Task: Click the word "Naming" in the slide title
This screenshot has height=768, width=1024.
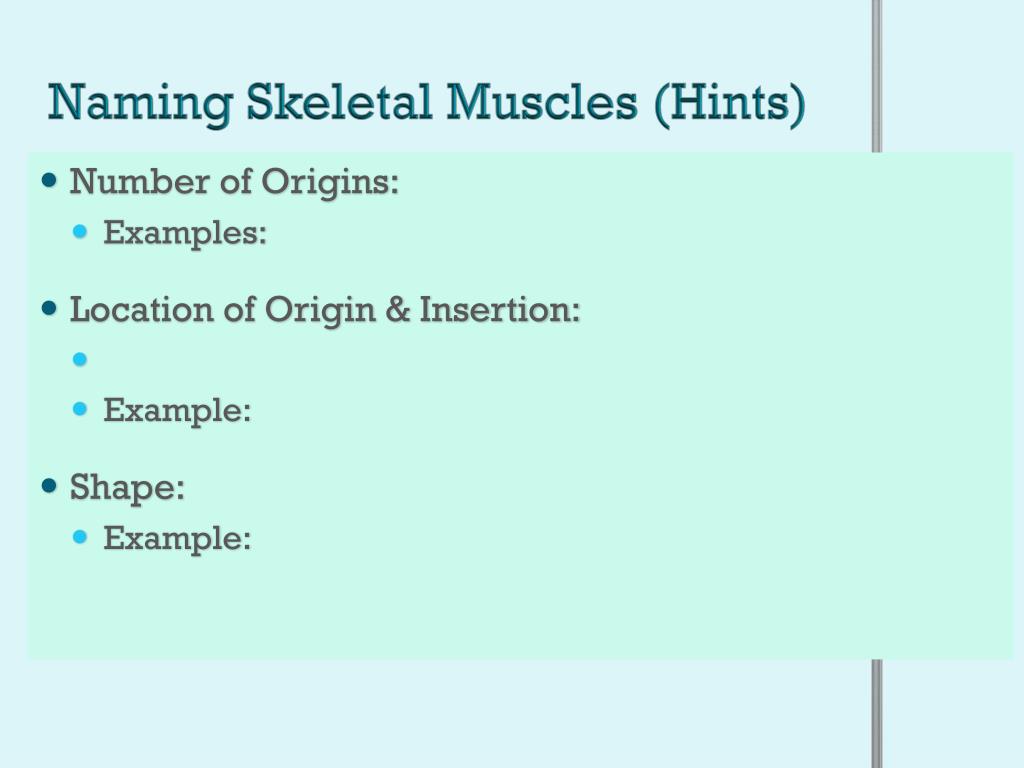Action: point(140,103)
